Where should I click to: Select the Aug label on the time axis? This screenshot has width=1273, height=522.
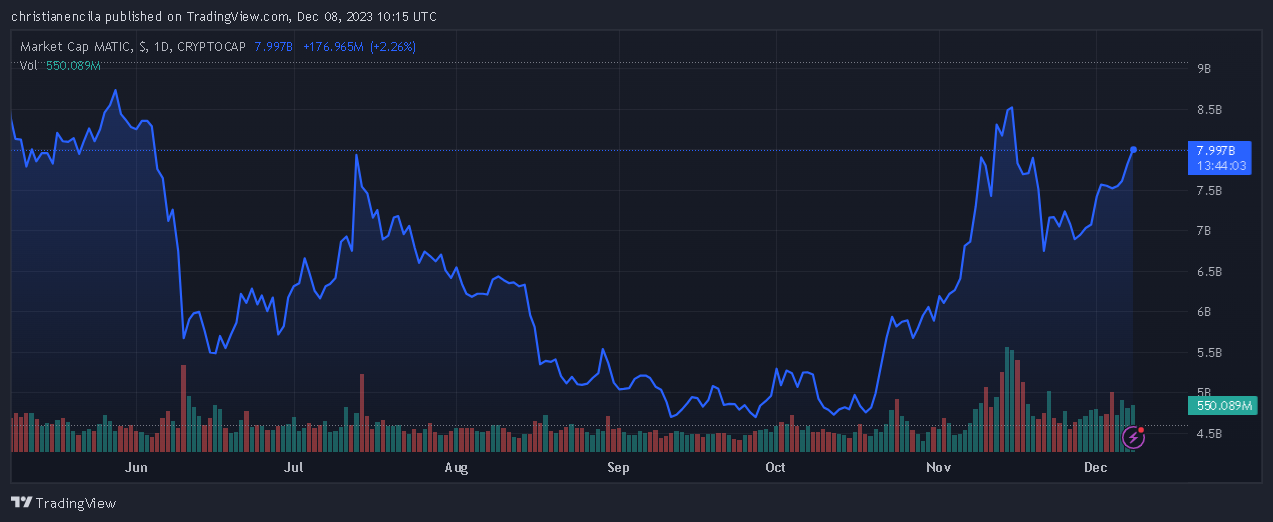[x=455, y=467]
